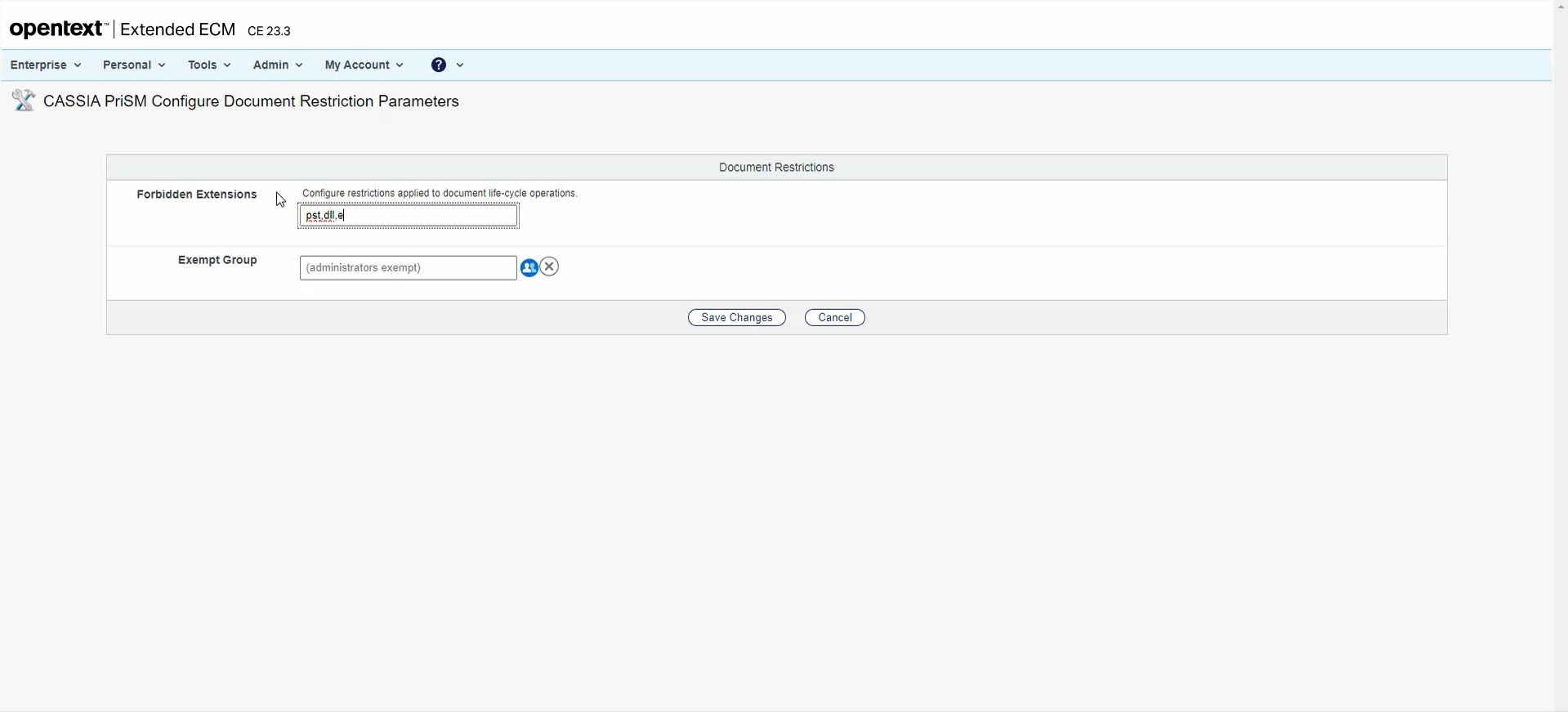Click the Exempt Group label
1568x712 pixels.
point(217,260)
